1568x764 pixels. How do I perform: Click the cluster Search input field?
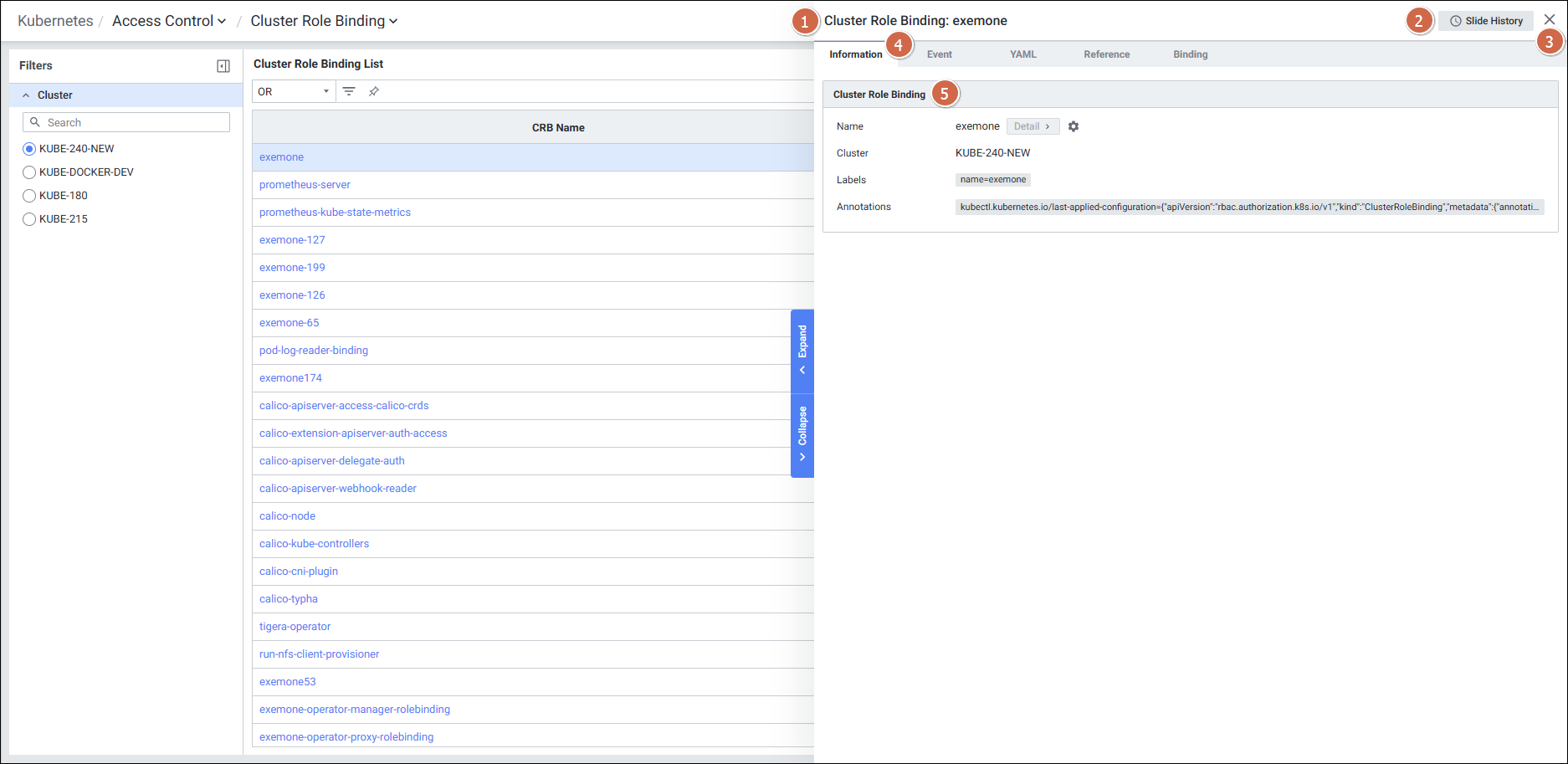click(134, 122)
